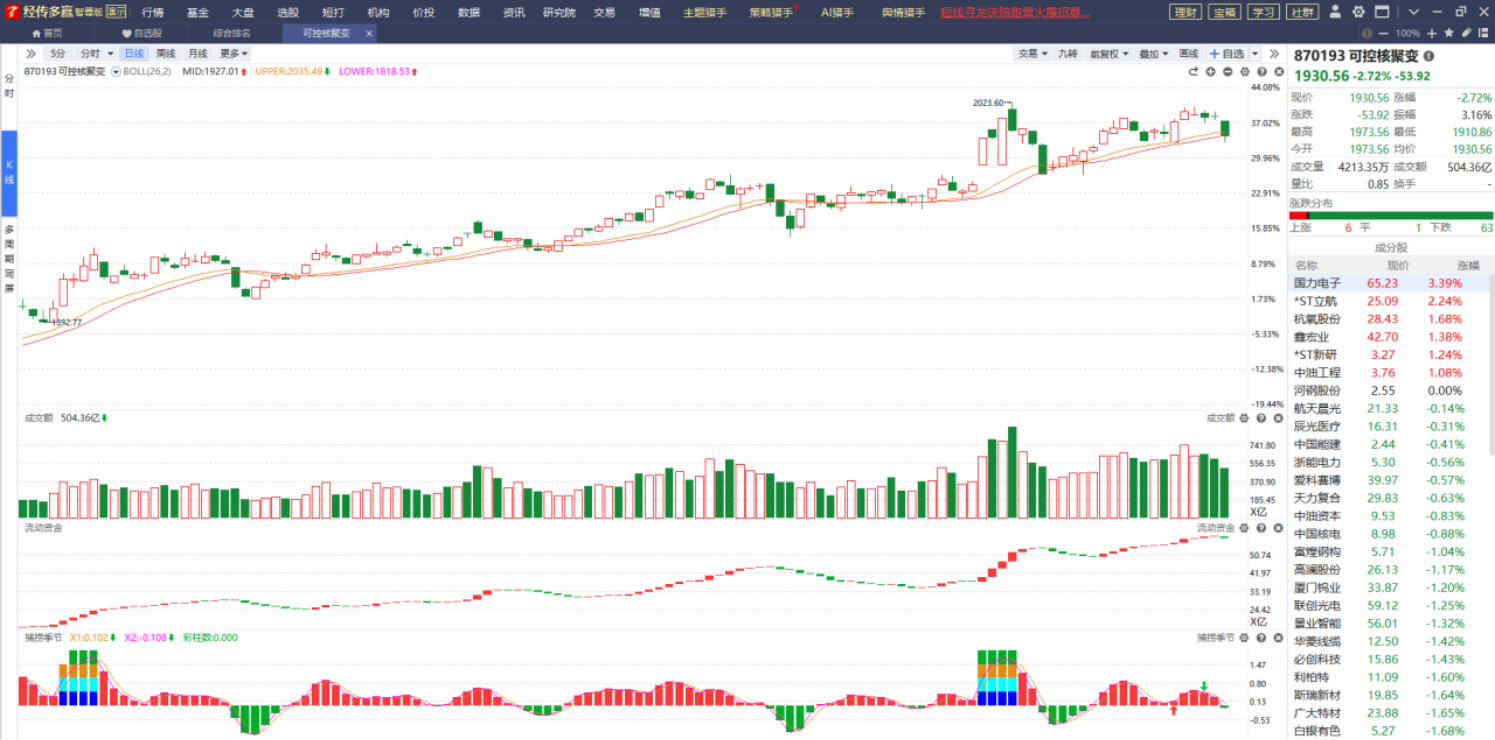Switch to the 综合排名 tab
This screenshot has width=1495, height=740.
[231, 33]
